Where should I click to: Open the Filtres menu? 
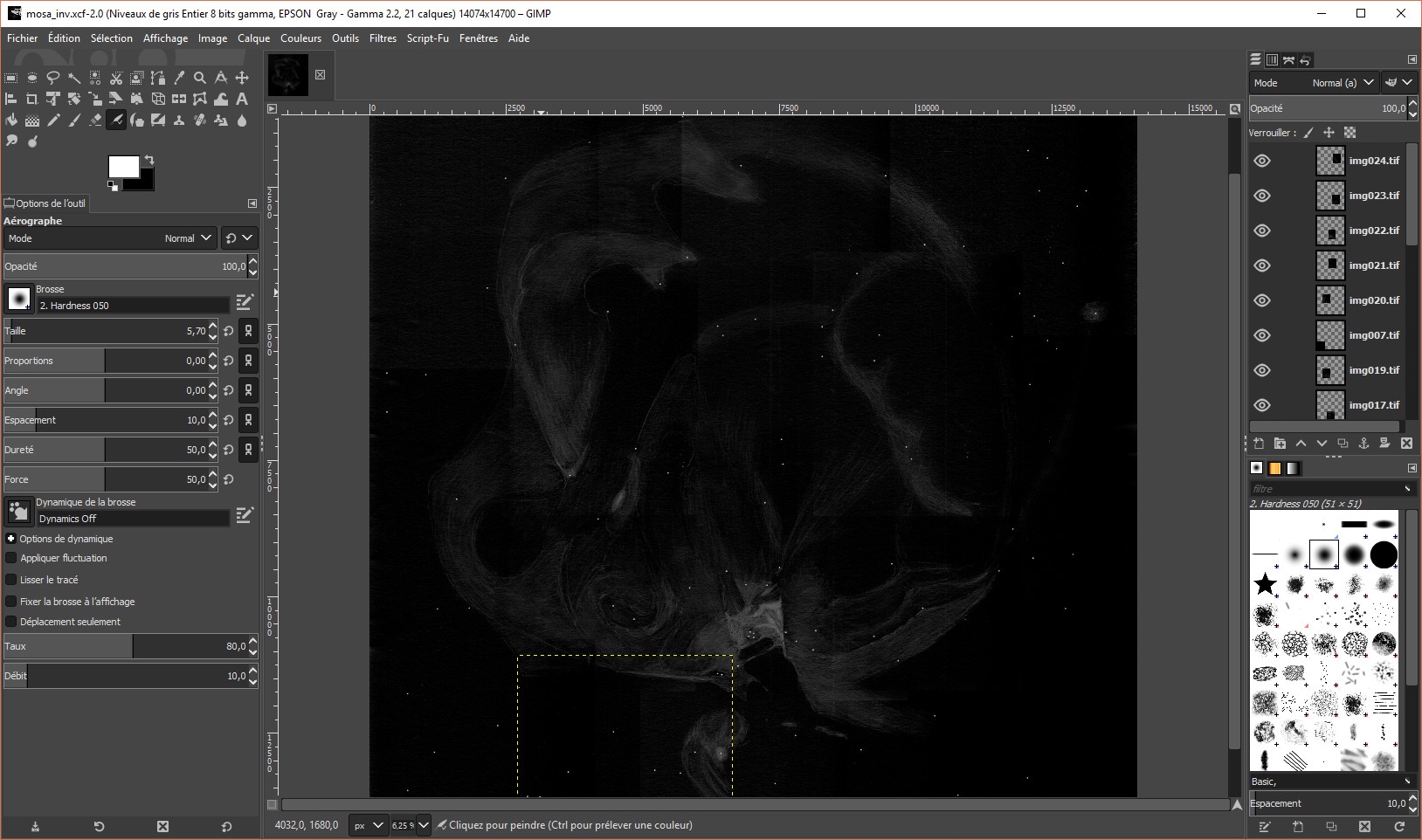coord(383,38)
